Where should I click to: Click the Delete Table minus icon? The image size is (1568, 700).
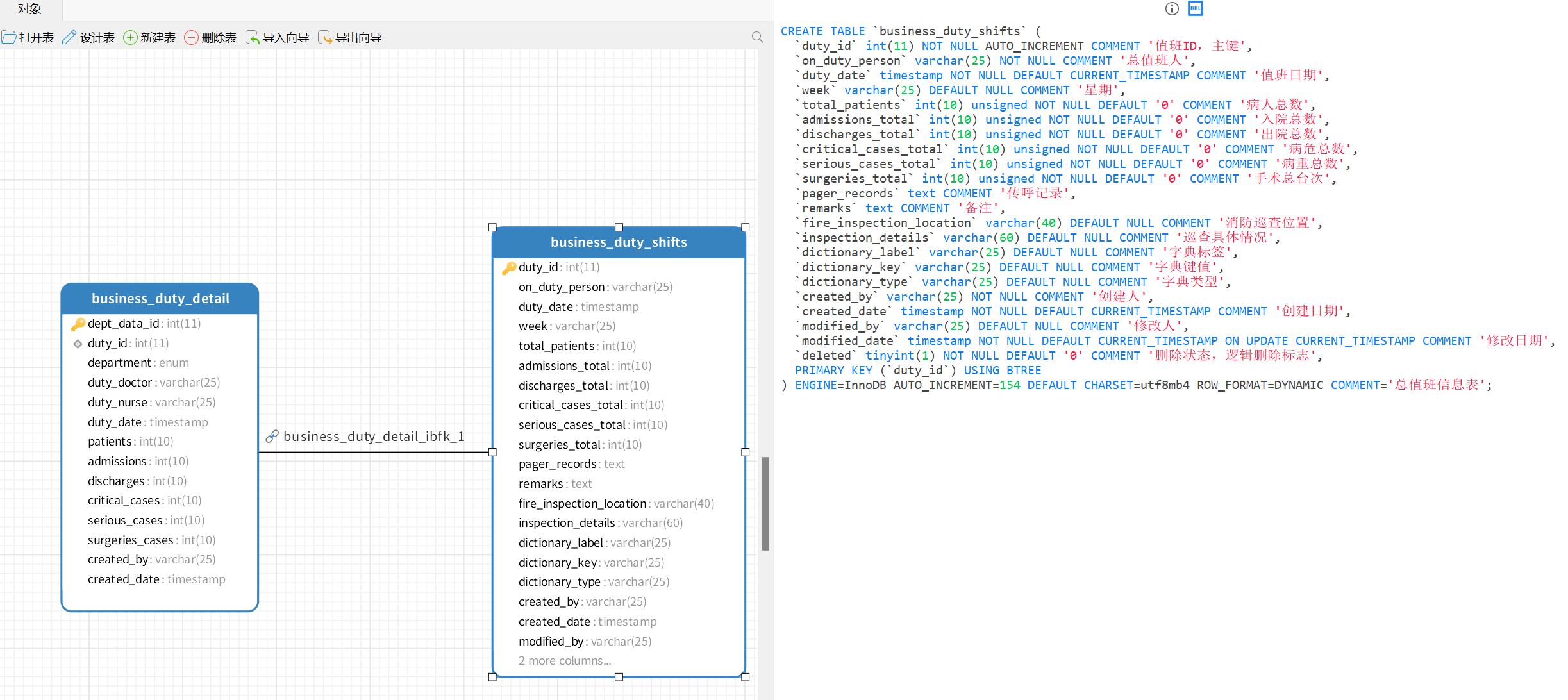(191, 37)
